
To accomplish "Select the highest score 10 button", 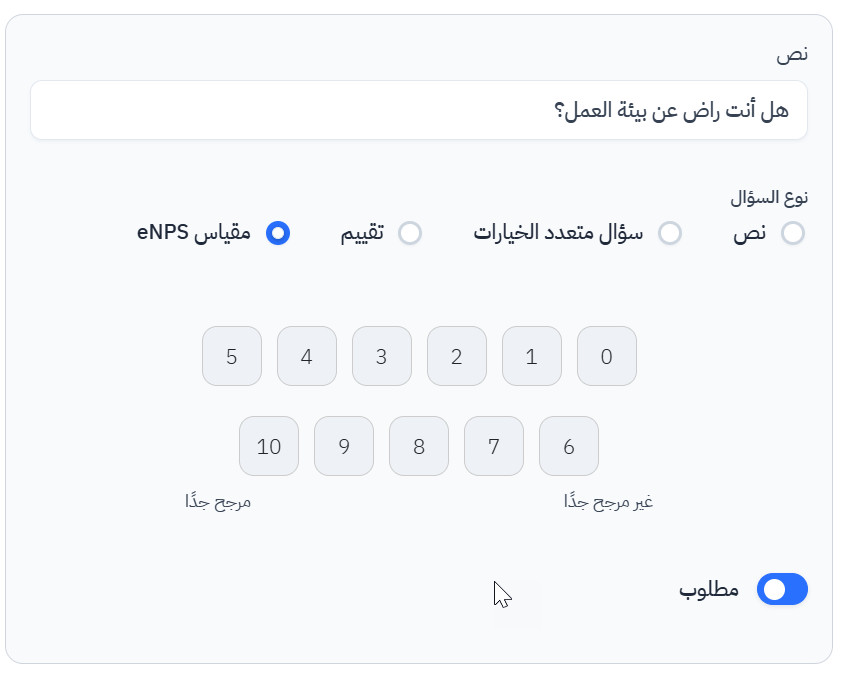I will [x=269, y=446].
